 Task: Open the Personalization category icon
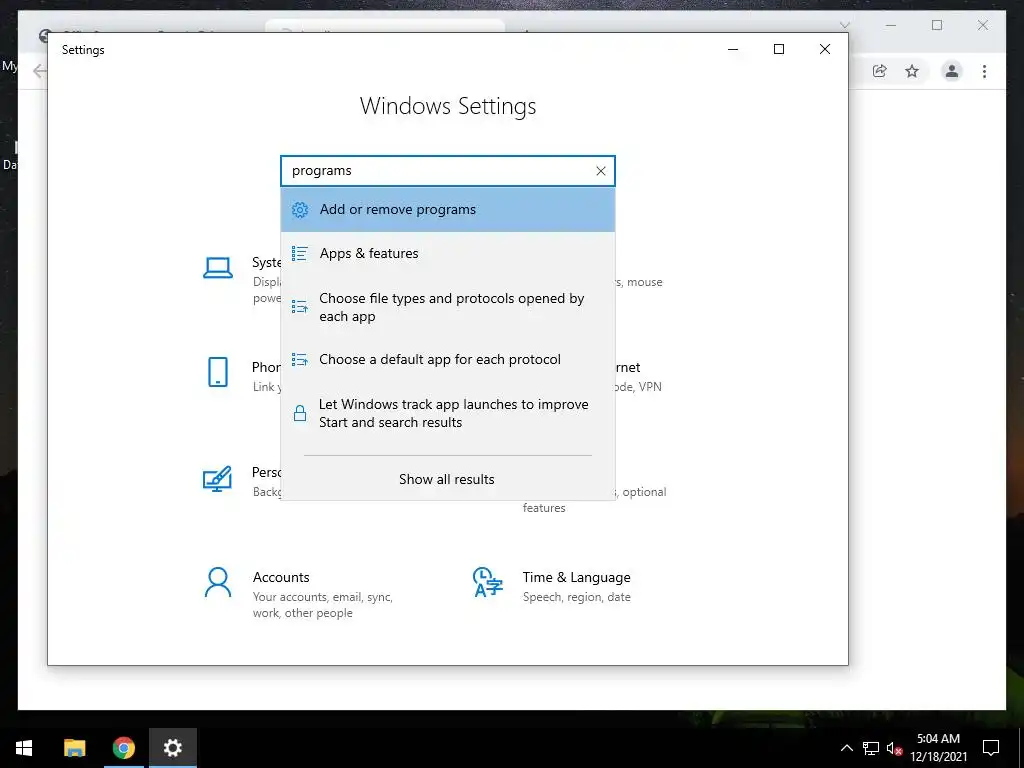217,479
